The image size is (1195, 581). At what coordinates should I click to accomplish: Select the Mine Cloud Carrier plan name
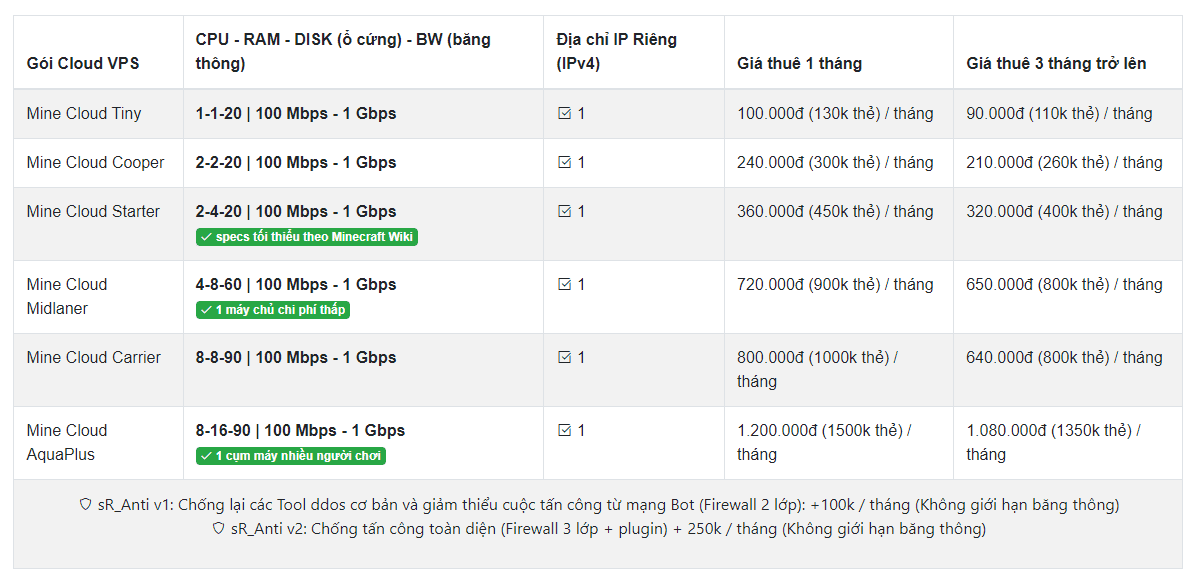pos(94,358)
